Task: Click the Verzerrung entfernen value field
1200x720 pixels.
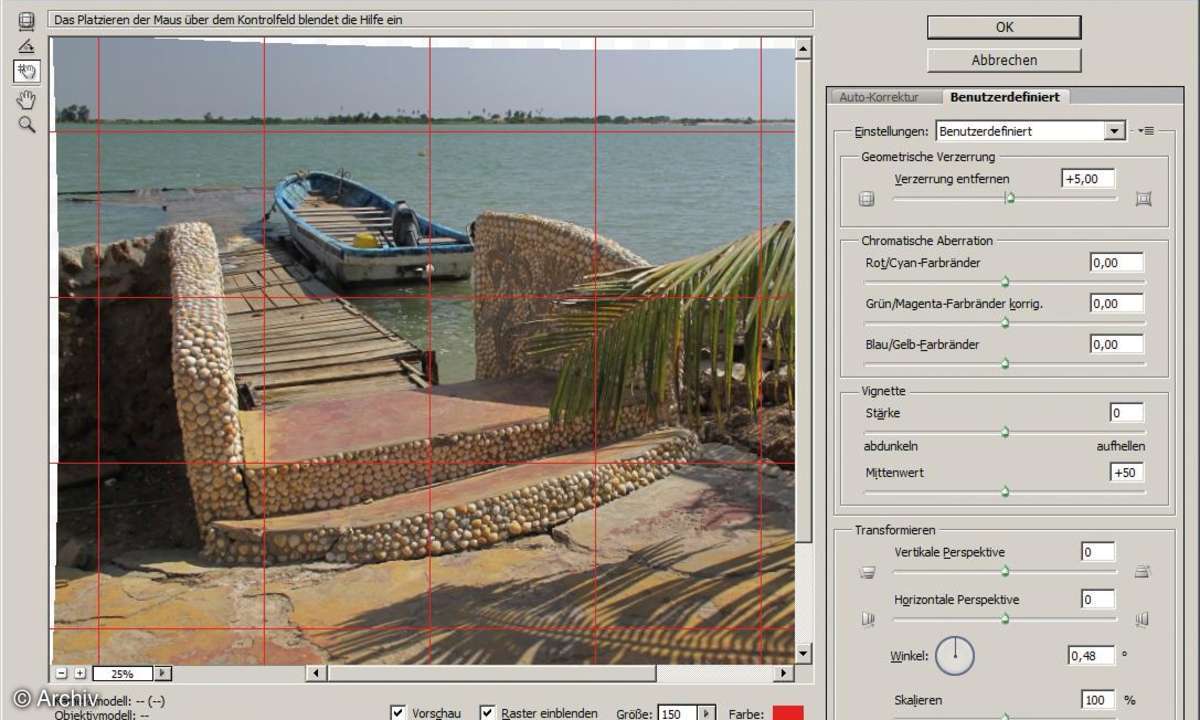Action: coord(1088,179)
